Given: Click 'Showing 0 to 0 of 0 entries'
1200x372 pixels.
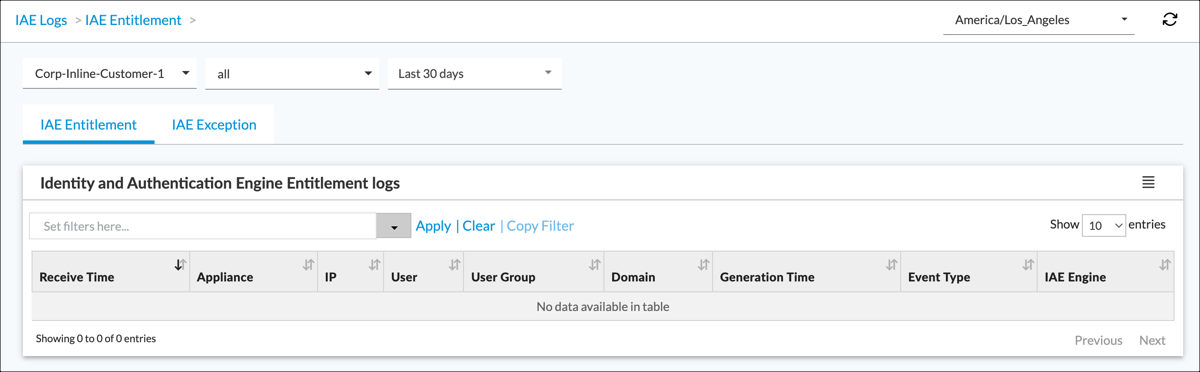Looking at the screenshot, I should [x=96, y=339].
